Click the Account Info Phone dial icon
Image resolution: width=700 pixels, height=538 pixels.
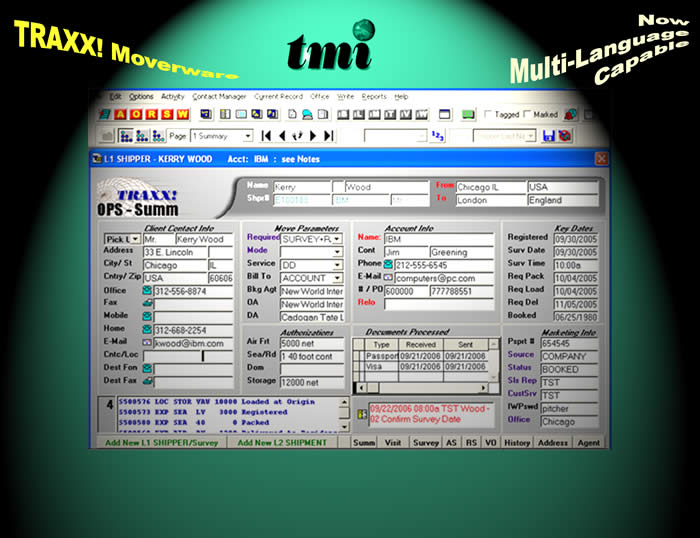[x=388, y=264]
